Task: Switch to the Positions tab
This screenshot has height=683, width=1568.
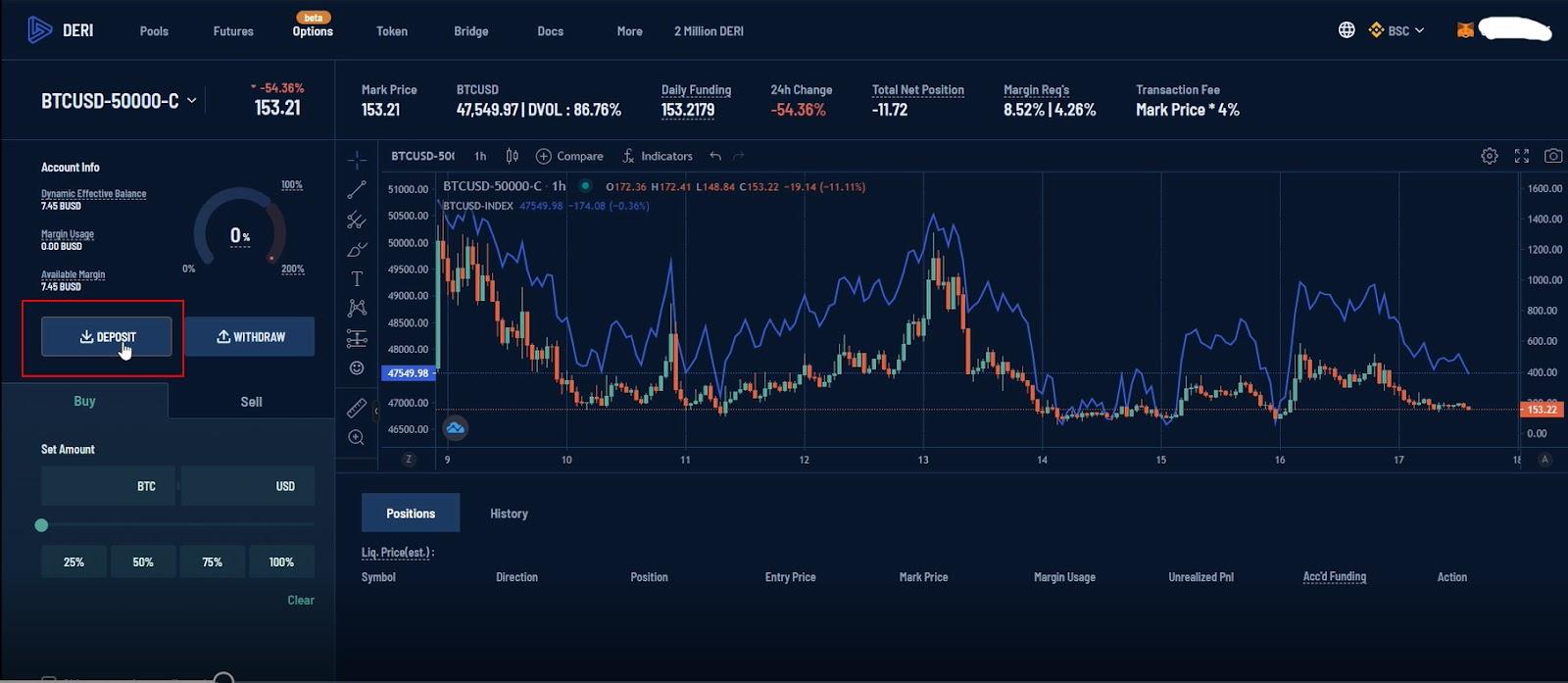Action: (411, 513)
